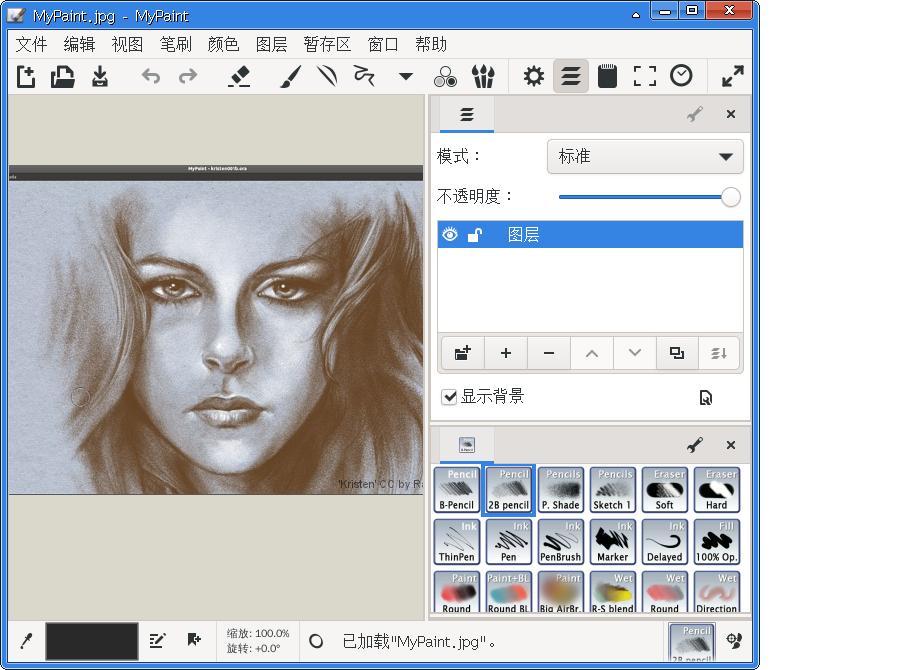Toggle visibility eye of 图层 layer
This screenshot has width=909, height=670.
tap(450, 235)
